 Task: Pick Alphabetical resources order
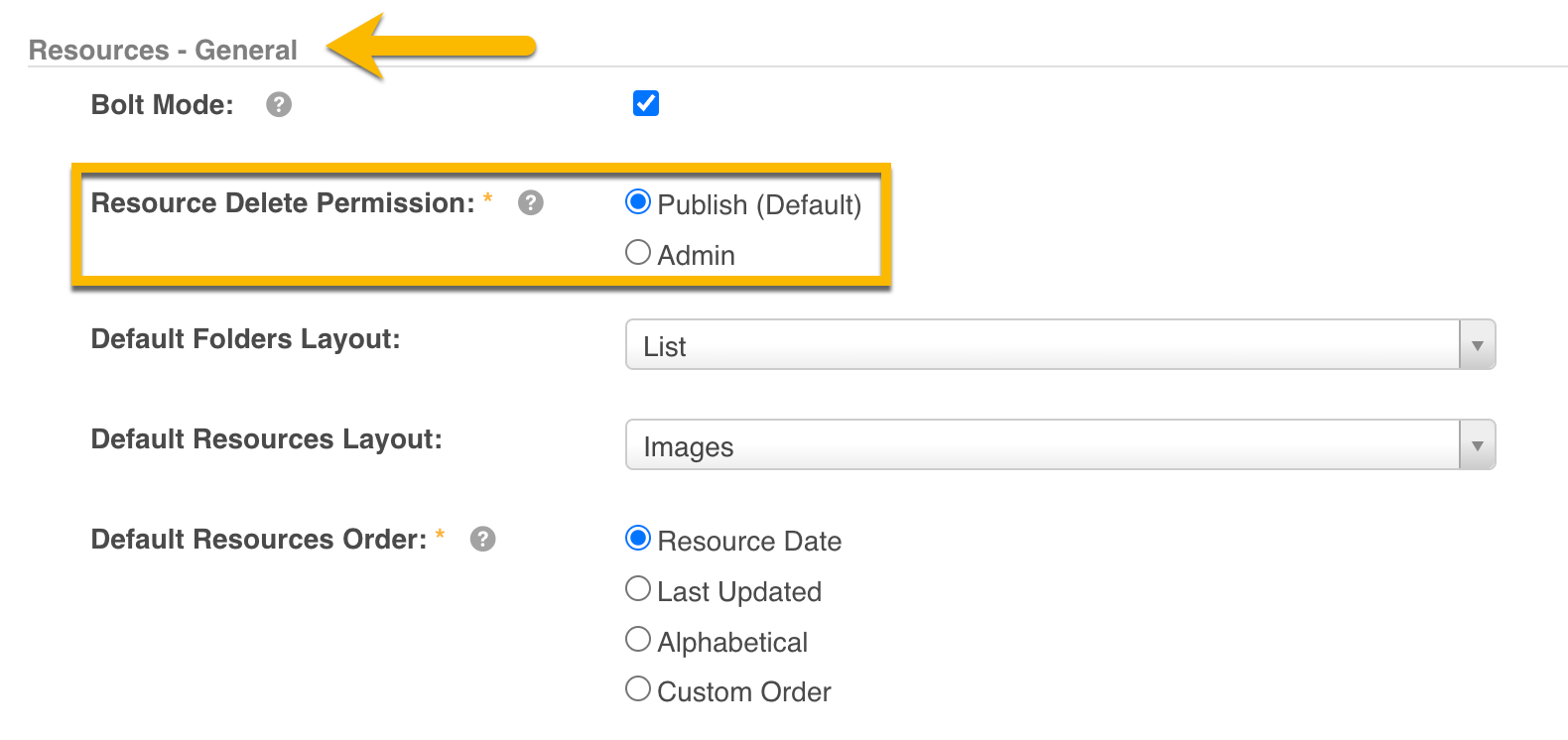pos(638,640)
